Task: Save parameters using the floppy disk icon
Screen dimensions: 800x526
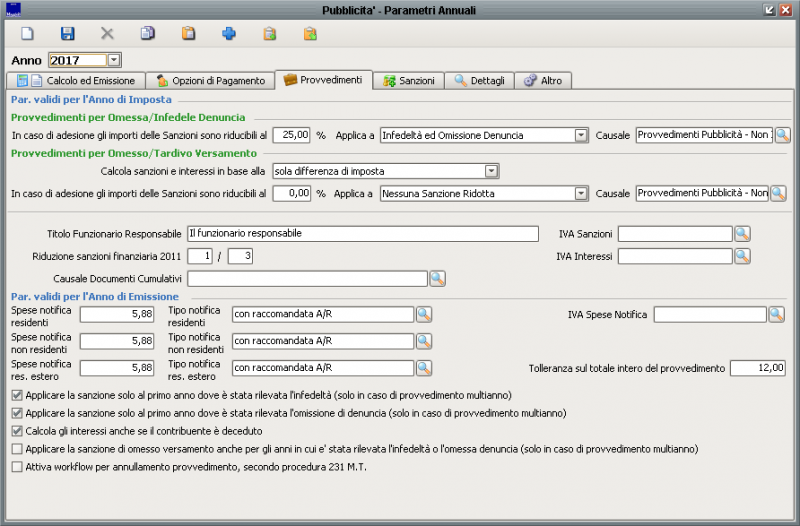Action: (x=68, y=33)
